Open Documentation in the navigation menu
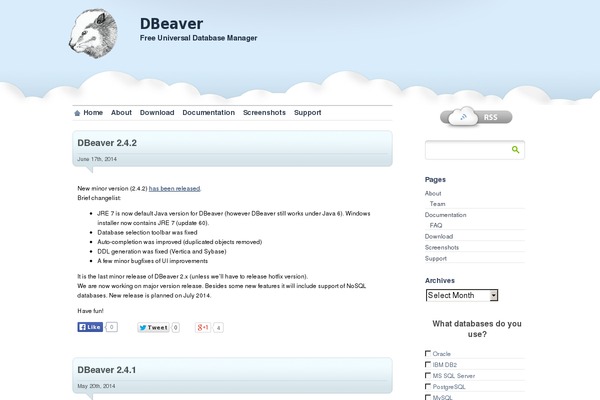 (209, 113)
